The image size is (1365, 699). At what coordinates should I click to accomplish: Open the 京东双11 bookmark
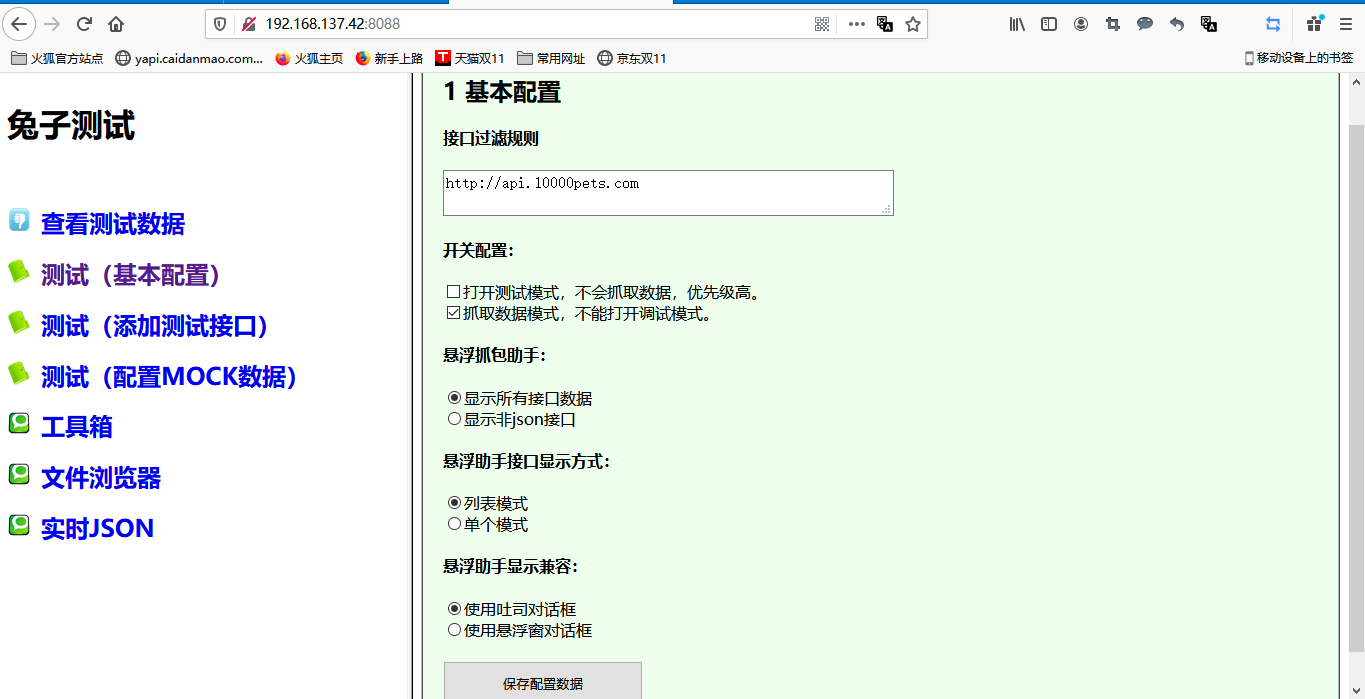point(632,58)
